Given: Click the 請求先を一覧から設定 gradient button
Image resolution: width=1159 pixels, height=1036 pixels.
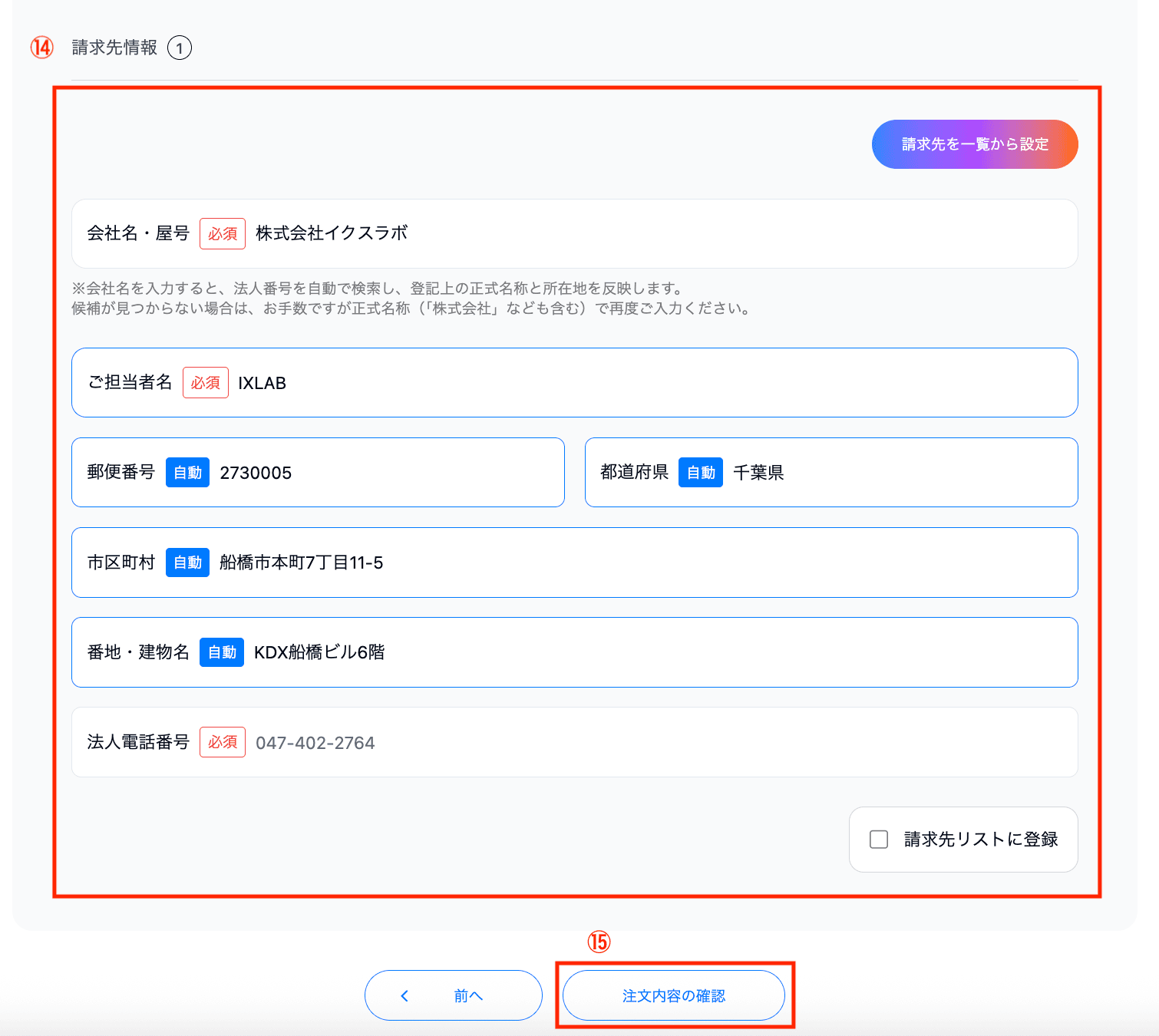Looking at the screenshot, I should pyautogui.click(x=974, y=144).
